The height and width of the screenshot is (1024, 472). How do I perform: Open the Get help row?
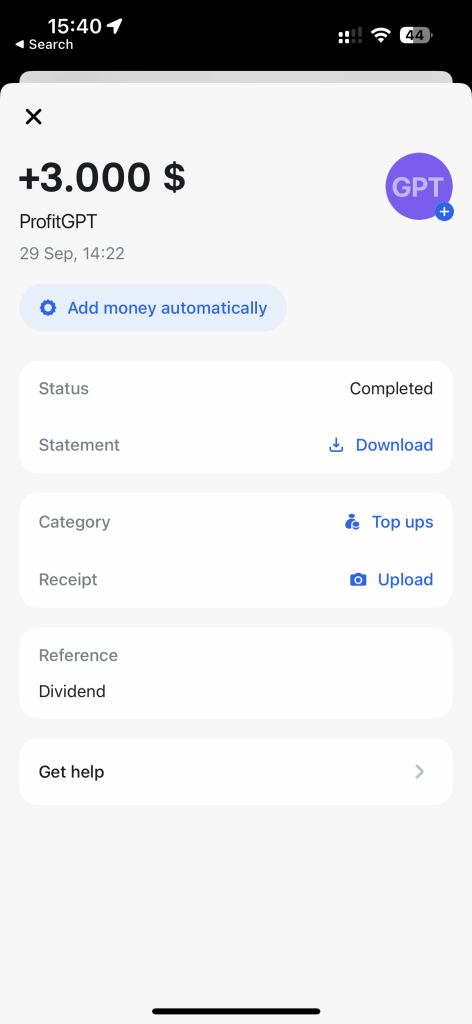click(x=236, y=772)
